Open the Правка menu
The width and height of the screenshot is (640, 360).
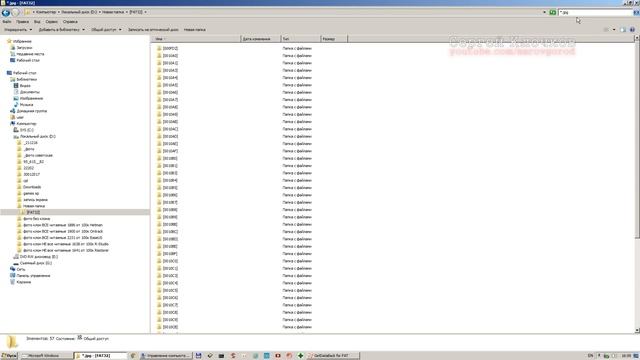click(x=22, y=22)
